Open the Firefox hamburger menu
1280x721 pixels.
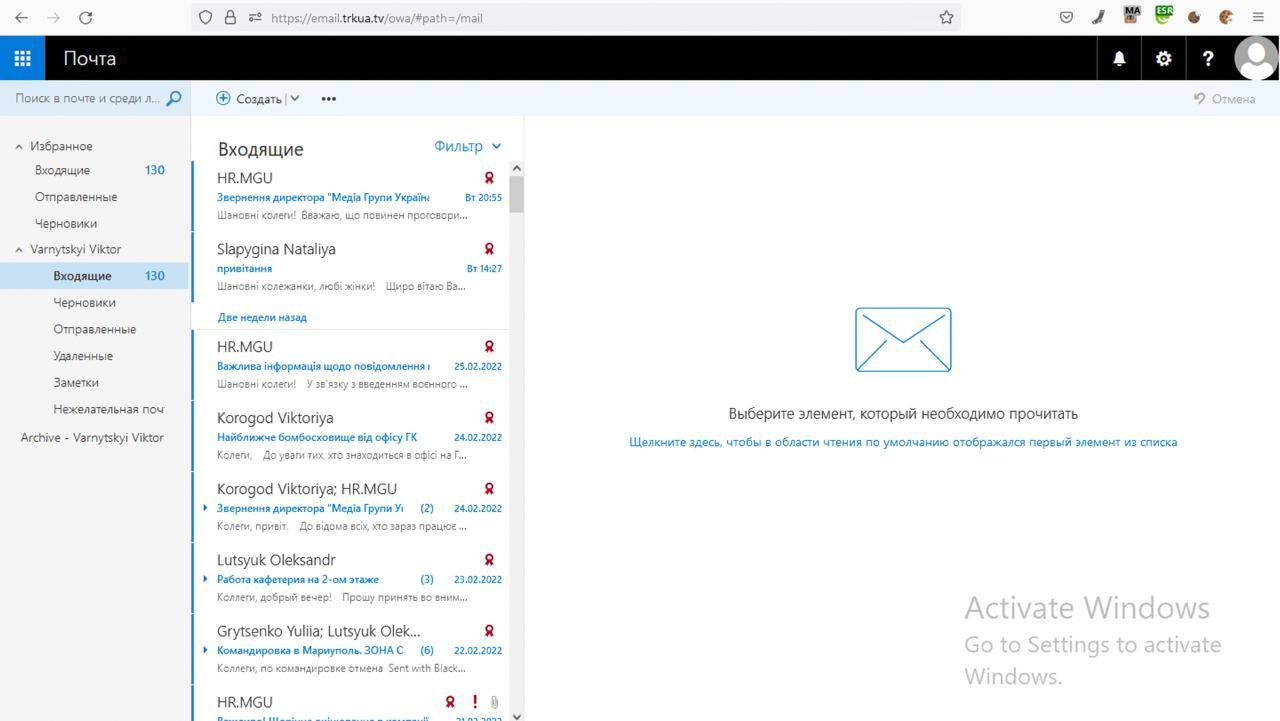pos(1258,17)
